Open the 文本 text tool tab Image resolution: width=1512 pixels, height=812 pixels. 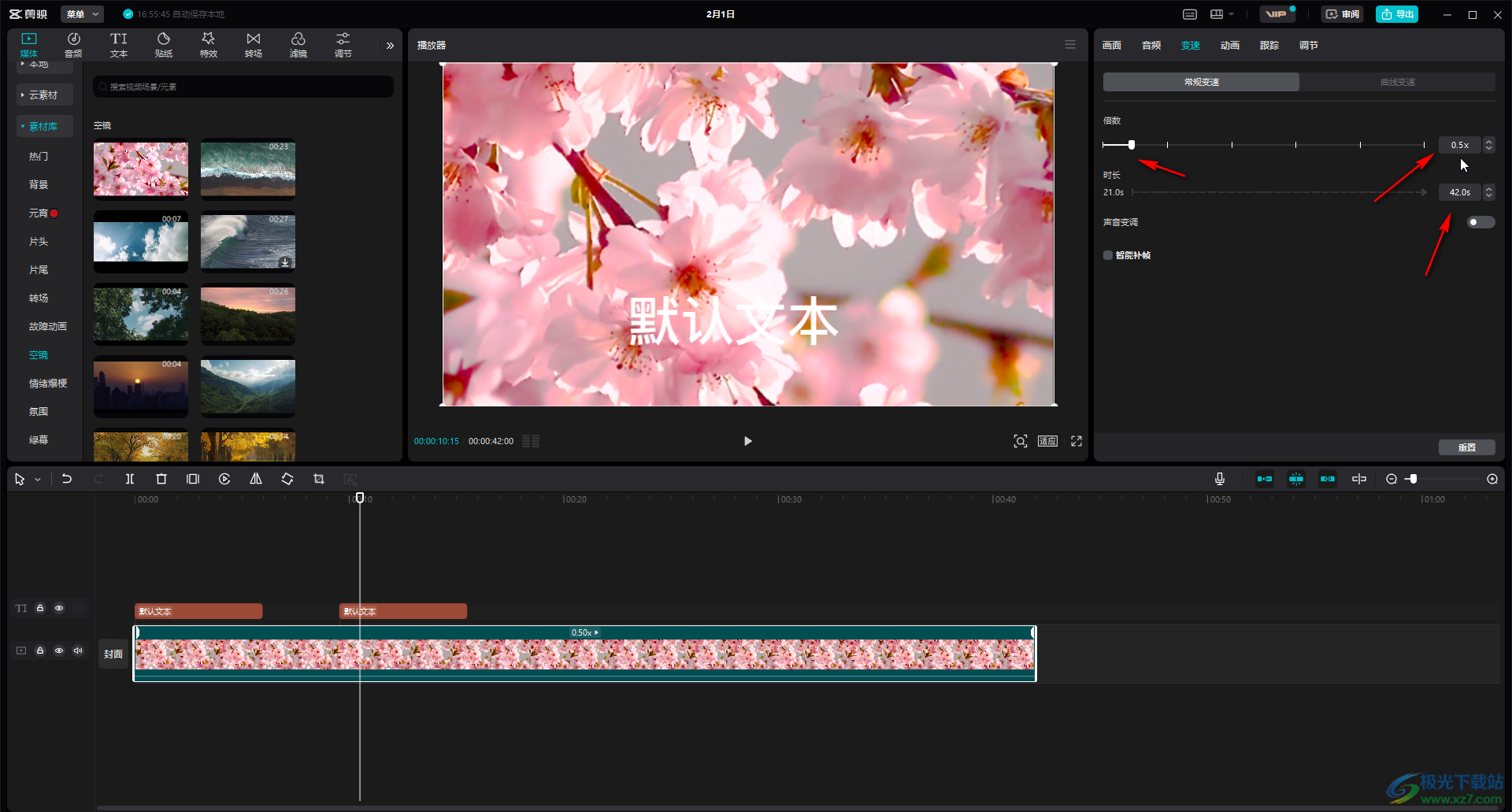click(119, 45)
